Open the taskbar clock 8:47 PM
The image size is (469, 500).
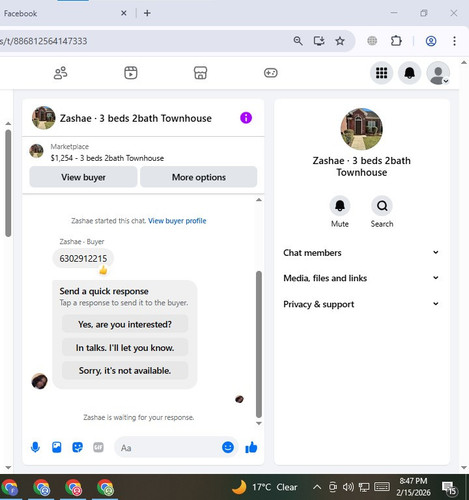click(x=413, y=487)
